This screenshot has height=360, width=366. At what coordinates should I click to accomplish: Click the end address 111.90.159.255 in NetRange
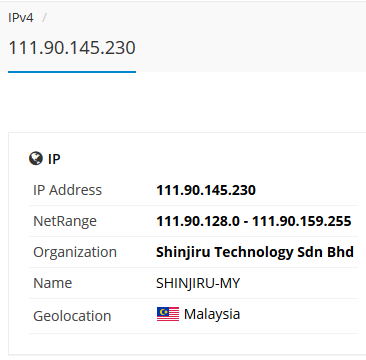pyautogui.click(x=302, y=221)
